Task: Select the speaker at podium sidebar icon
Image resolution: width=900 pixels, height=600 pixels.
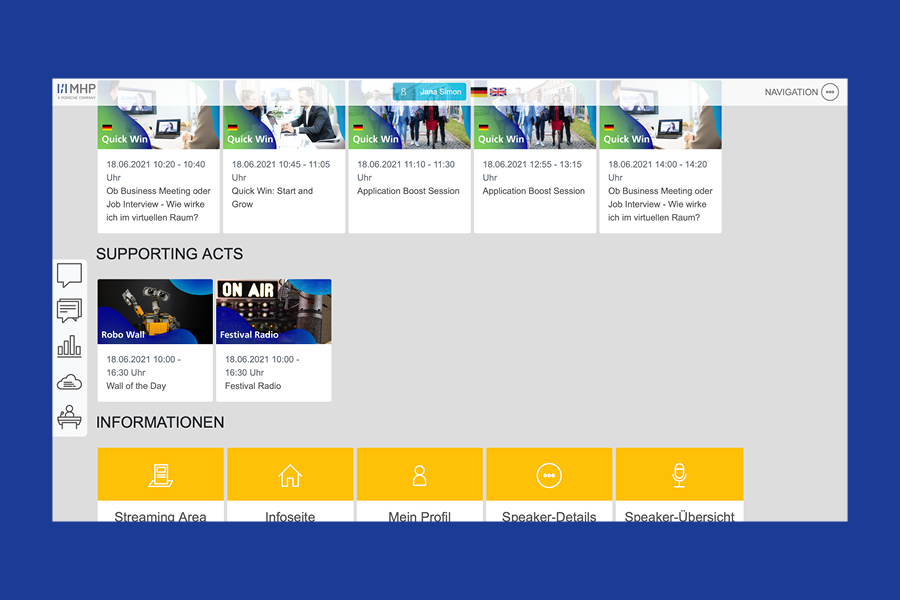Action: (x=69, y=416)
